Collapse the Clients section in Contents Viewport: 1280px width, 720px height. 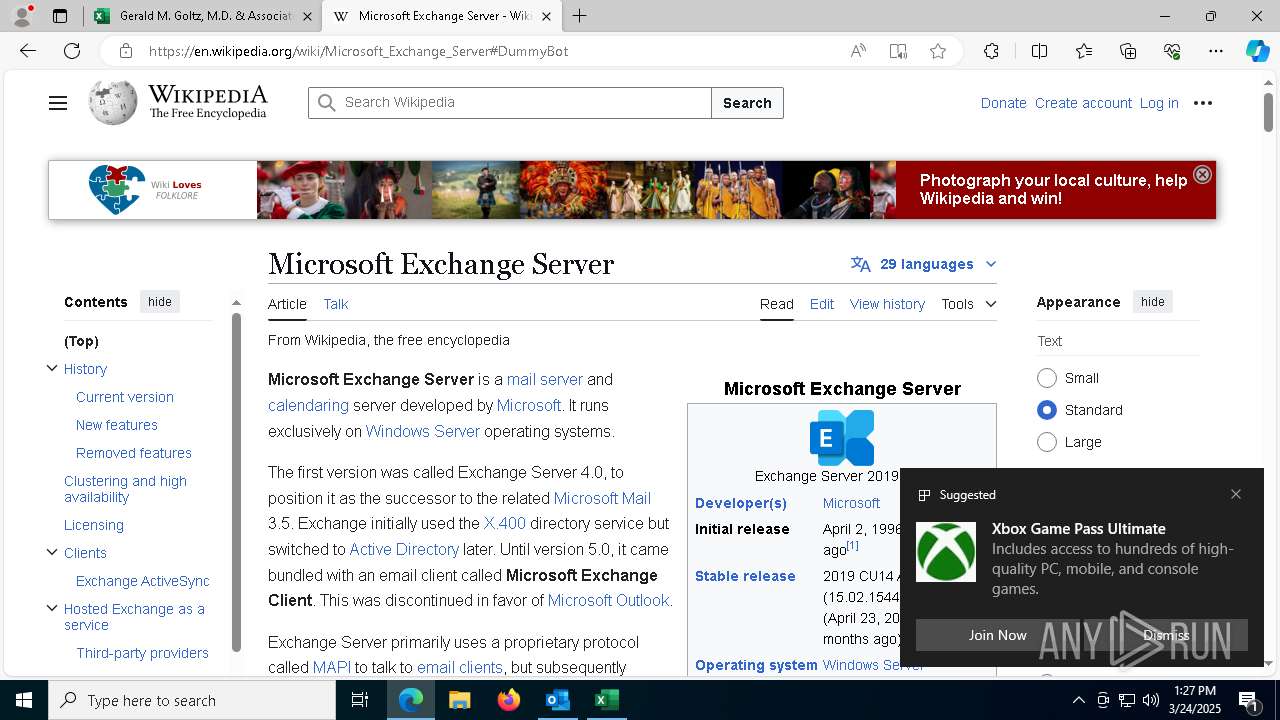click(52, 552)
